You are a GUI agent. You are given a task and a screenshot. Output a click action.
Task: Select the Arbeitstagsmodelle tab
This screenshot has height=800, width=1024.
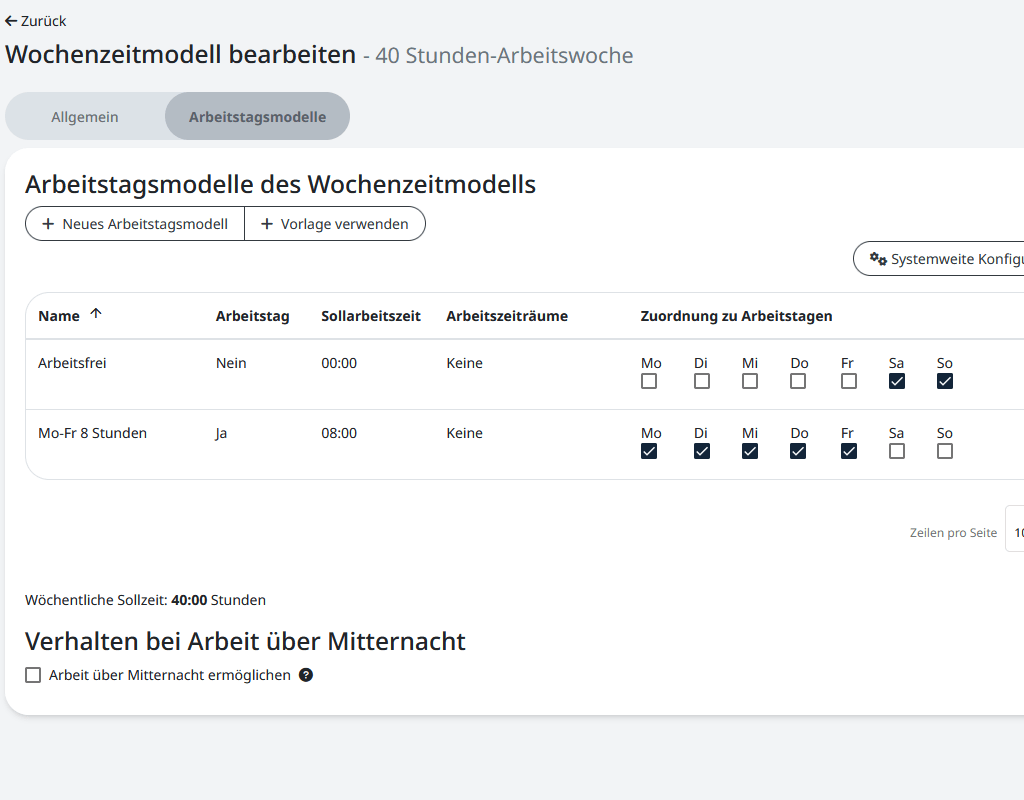coord(257,117)
